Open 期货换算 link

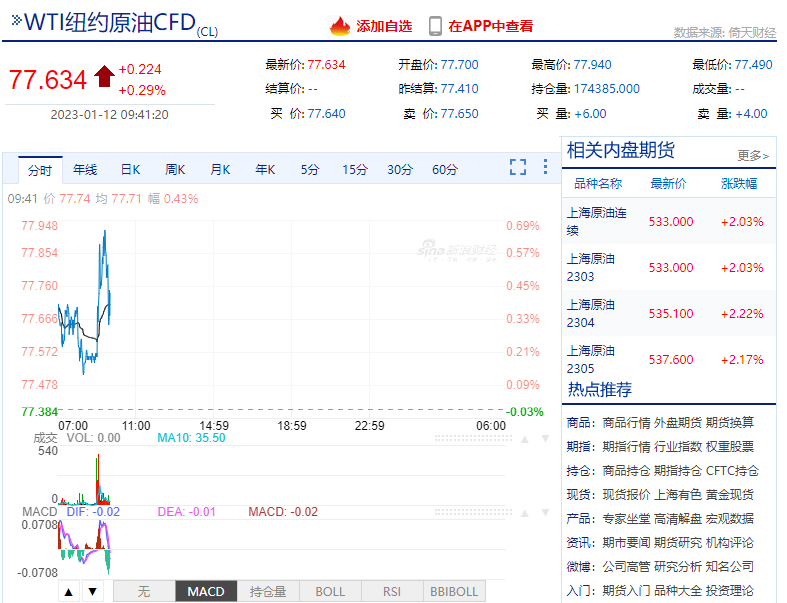(x=730, y=423)
